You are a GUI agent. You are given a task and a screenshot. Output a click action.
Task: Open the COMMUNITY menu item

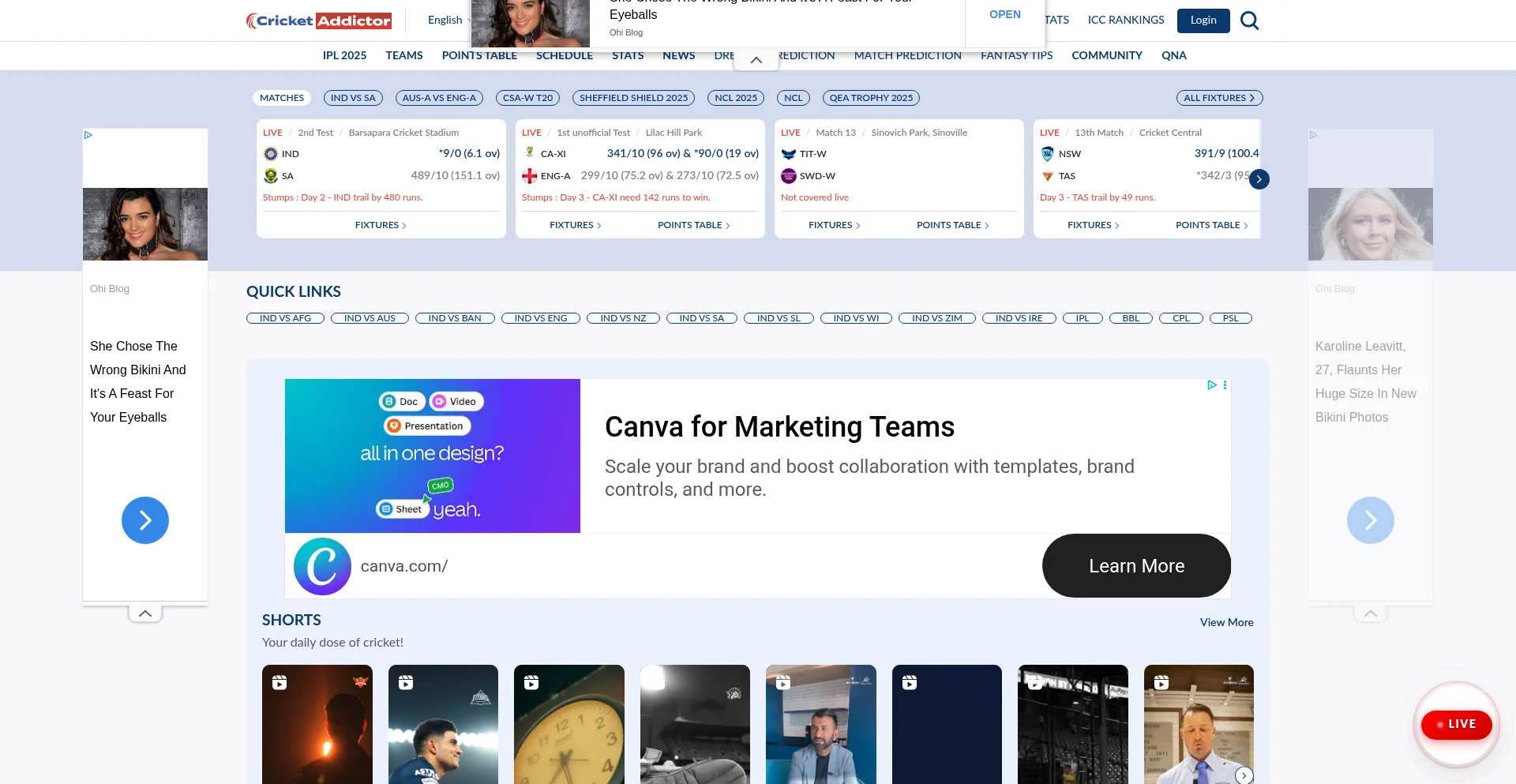(1106, 55)
